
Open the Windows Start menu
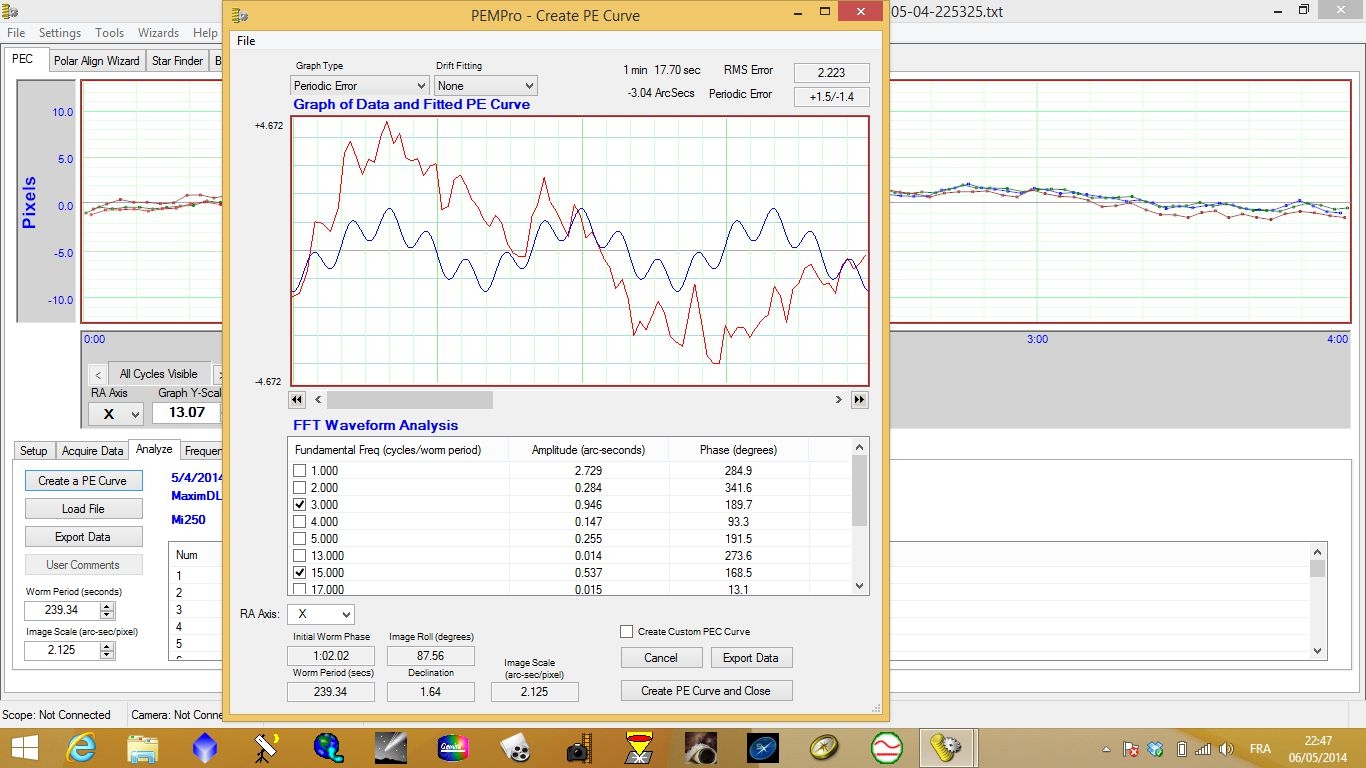[24, 748]
